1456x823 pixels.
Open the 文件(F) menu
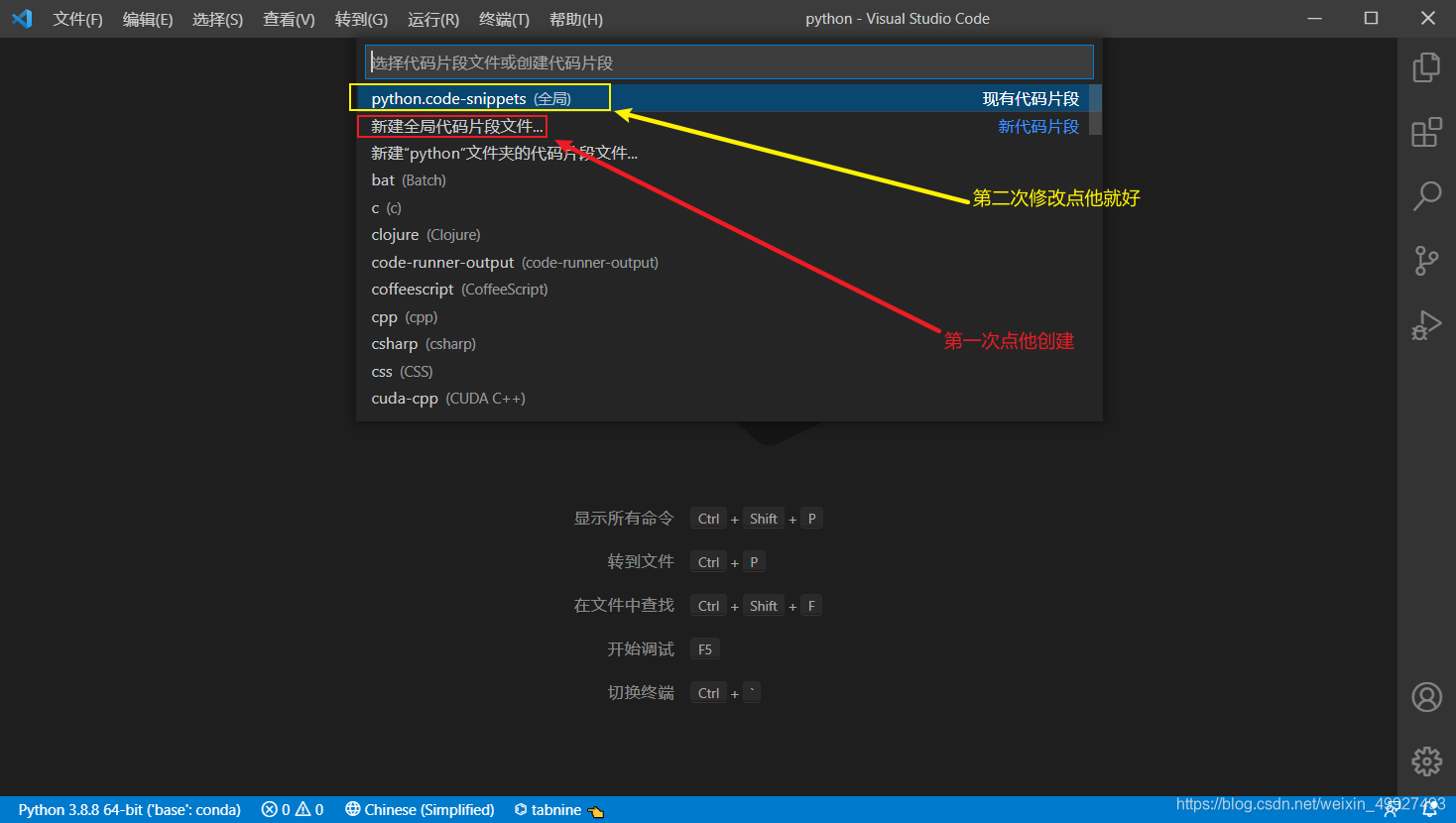(x=78, y=20)
